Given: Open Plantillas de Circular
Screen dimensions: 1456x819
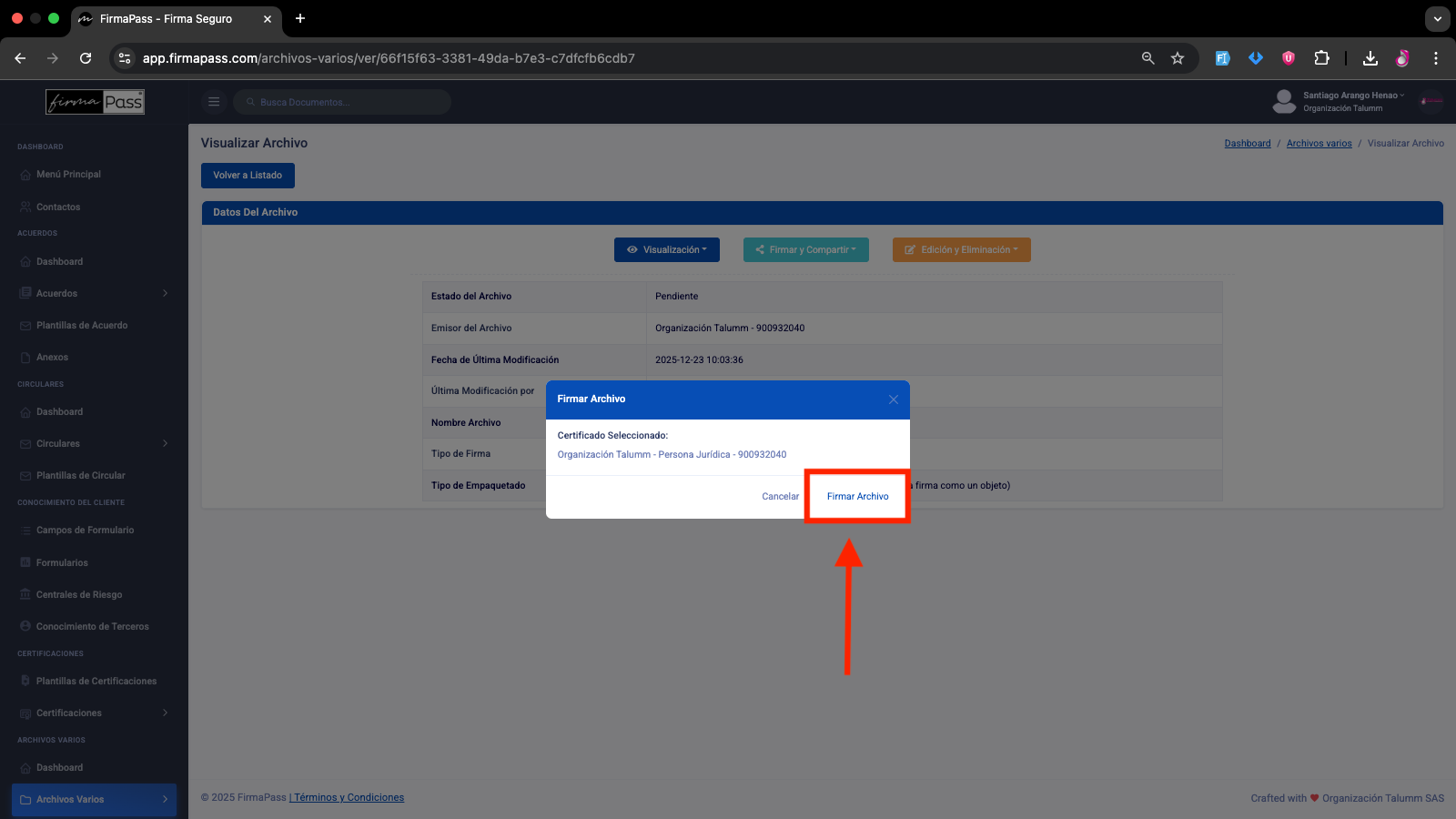Looking at the screenshot, I should point(81,475).
